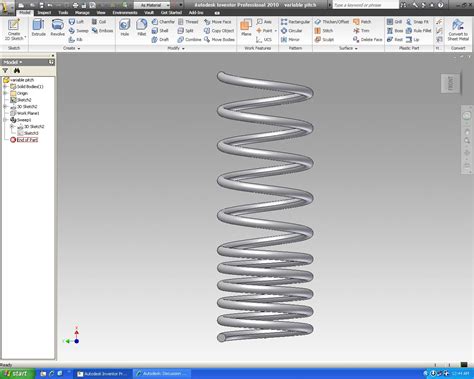
Task: Open the Environments ribbon tab
Action: pyautogui.click(x=125, y=13)
